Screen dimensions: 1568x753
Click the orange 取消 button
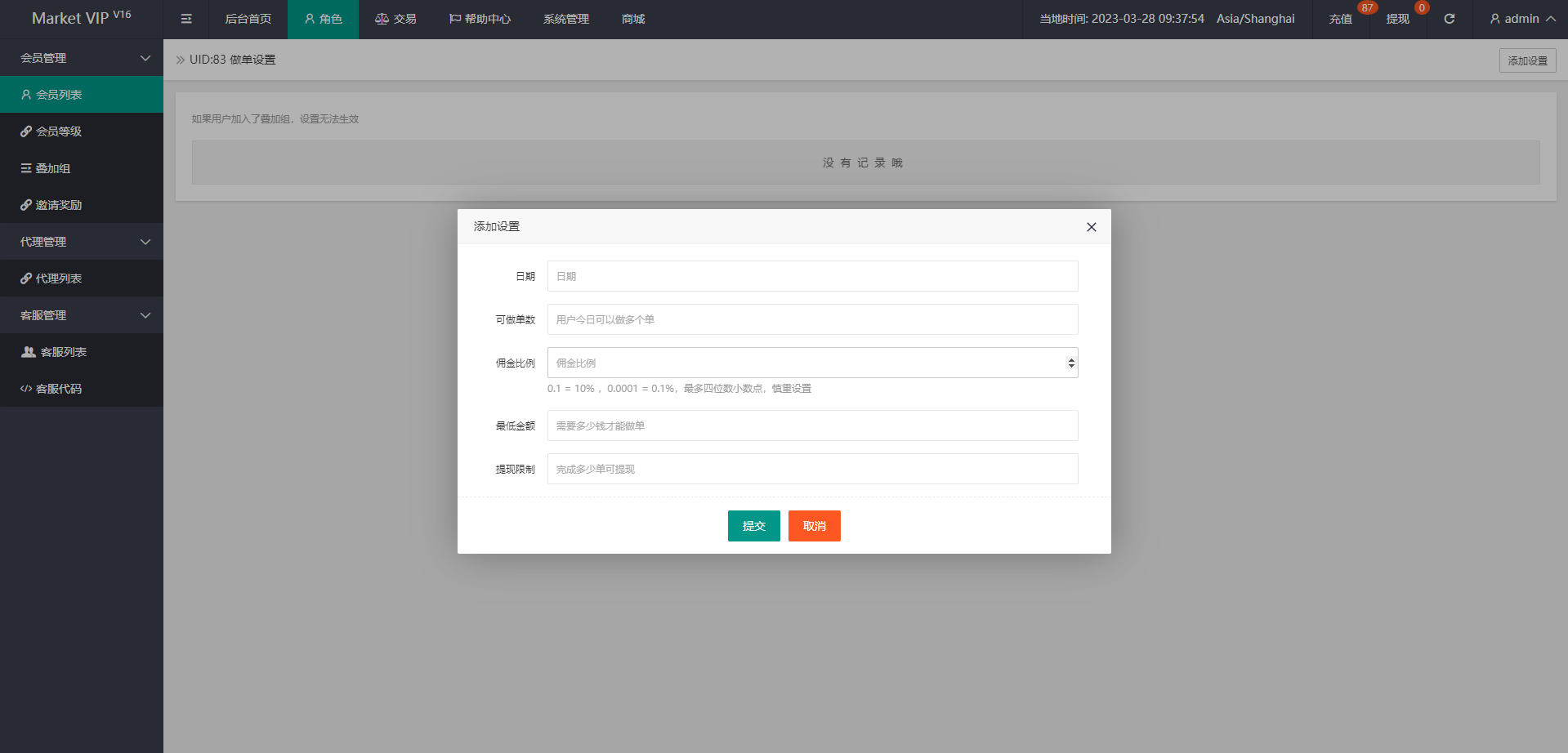tap(814, 526)
